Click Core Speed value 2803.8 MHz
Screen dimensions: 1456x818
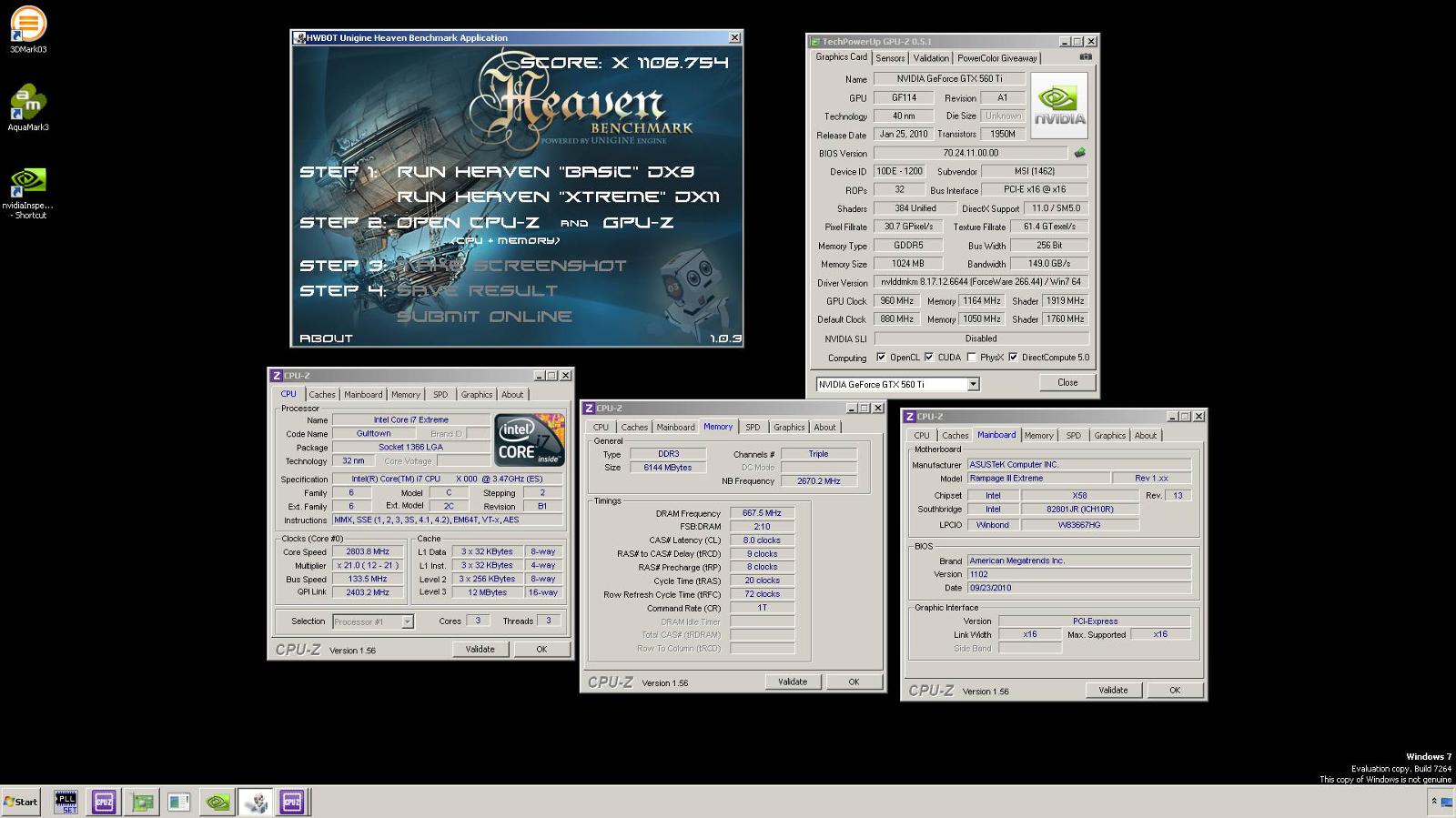pos(368,551)
